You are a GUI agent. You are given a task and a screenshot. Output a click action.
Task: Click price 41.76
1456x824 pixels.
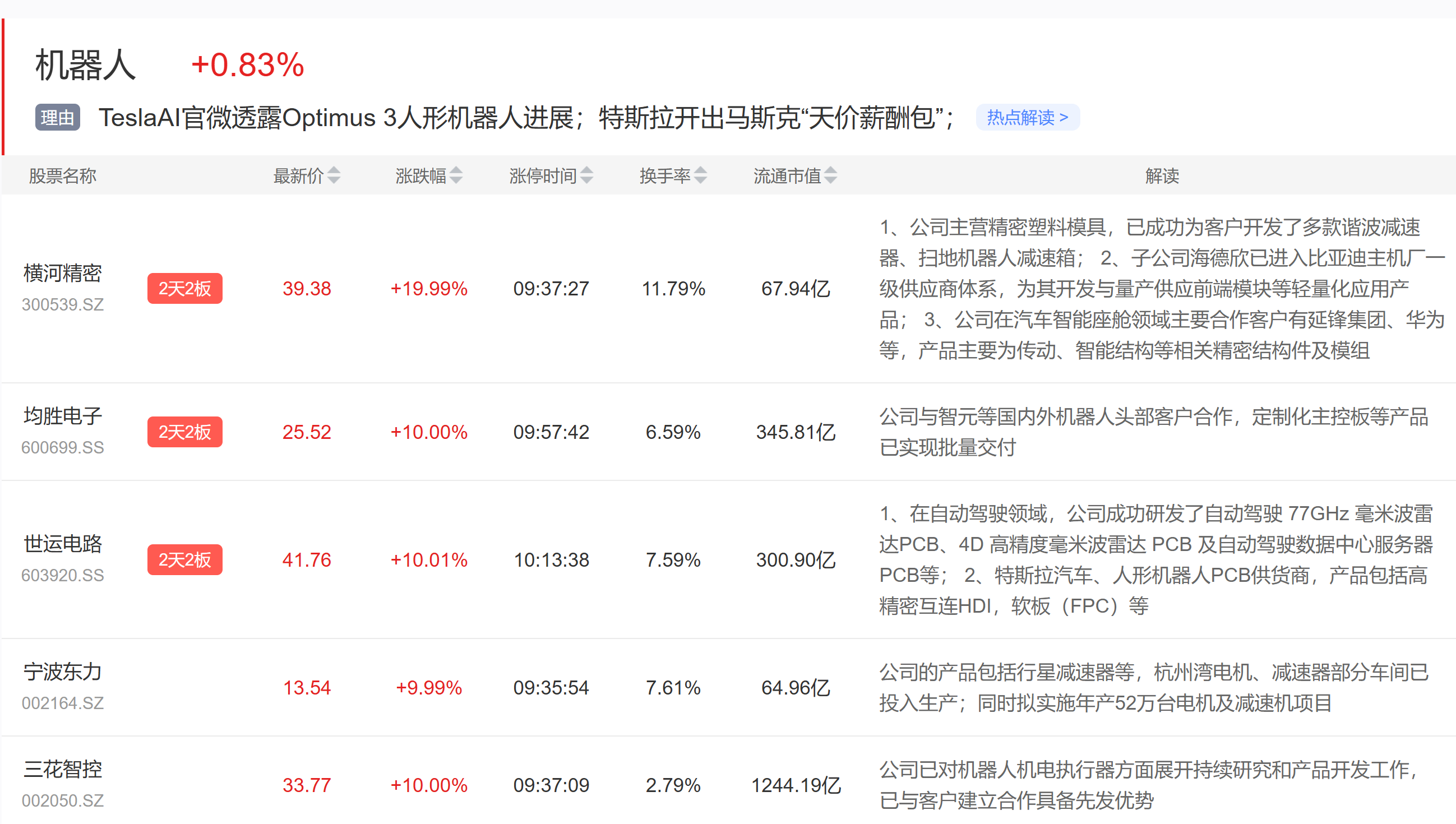click(307, 560)
